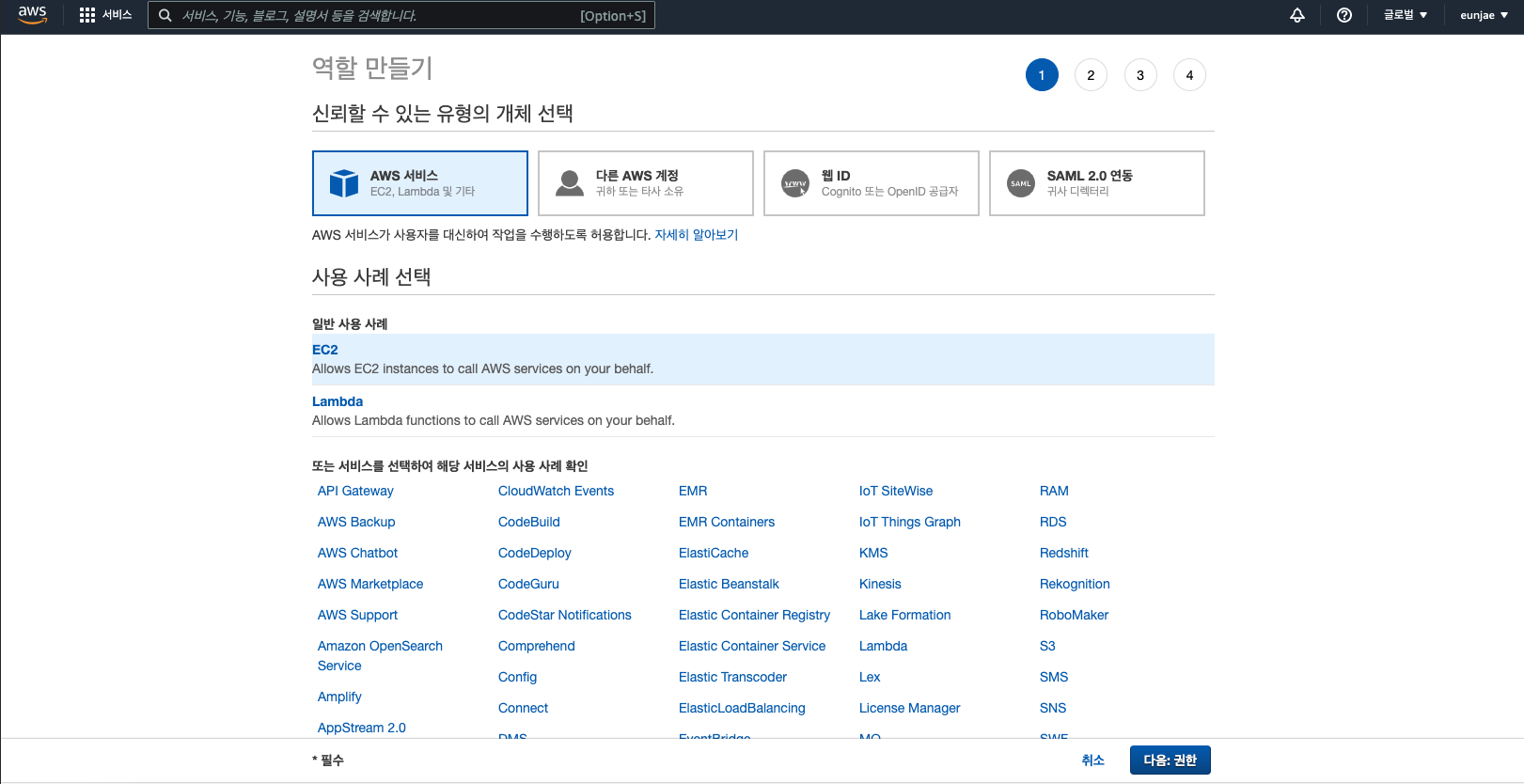Focus the services search input field

pyautogui.click(x=401, y=15)
